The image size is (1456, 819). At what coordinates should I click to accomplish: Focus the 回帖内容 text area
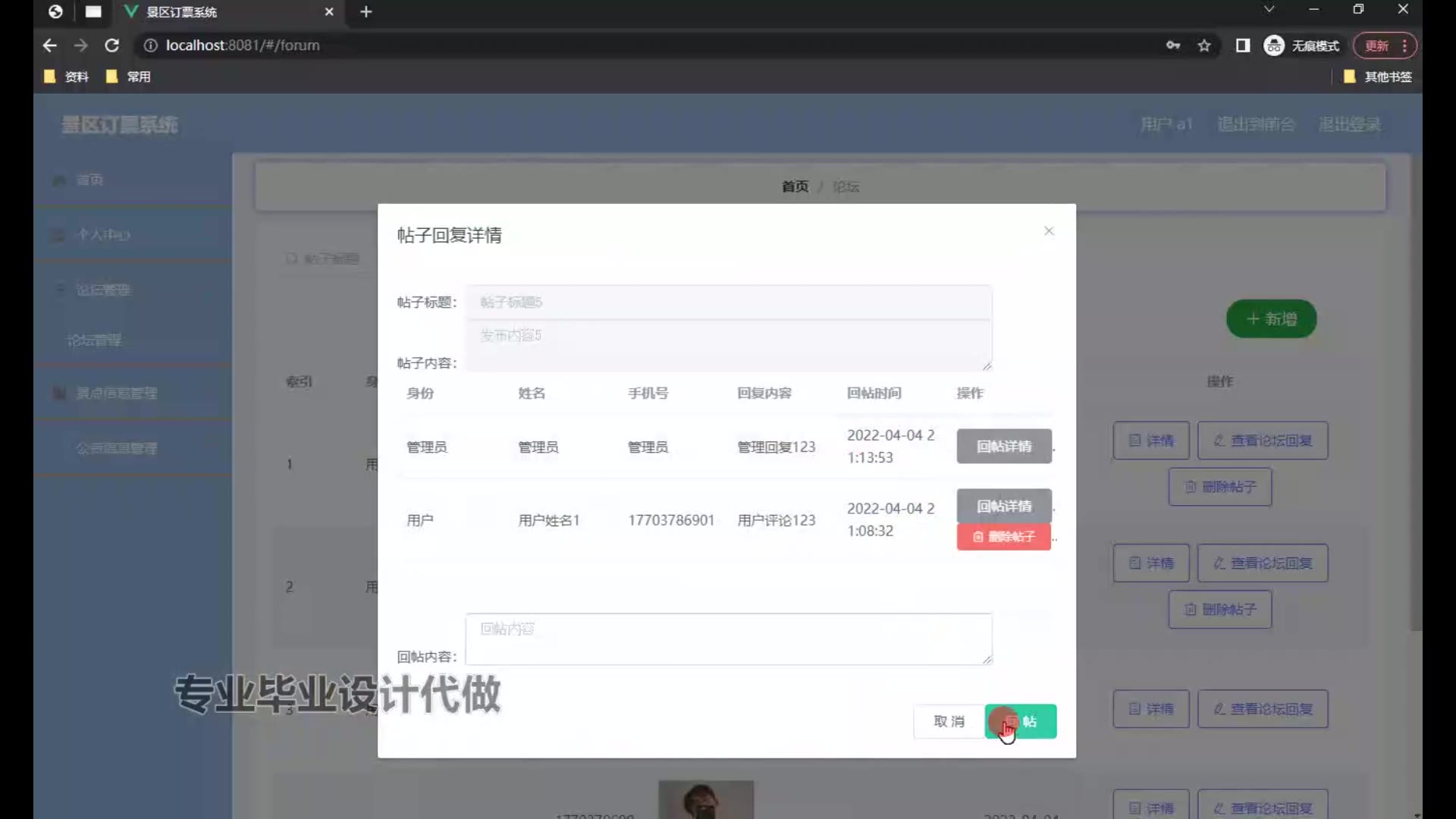(x=728, y=639)
